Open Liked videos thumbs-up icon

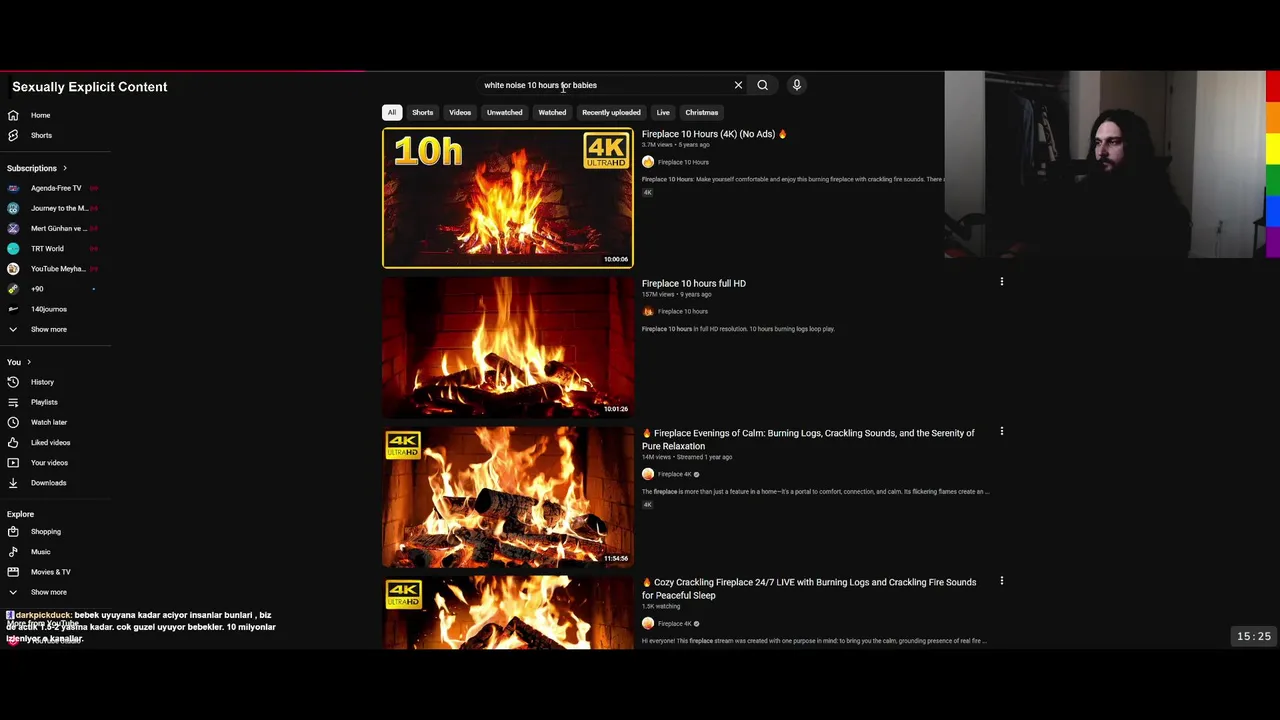tap(13, 442)
